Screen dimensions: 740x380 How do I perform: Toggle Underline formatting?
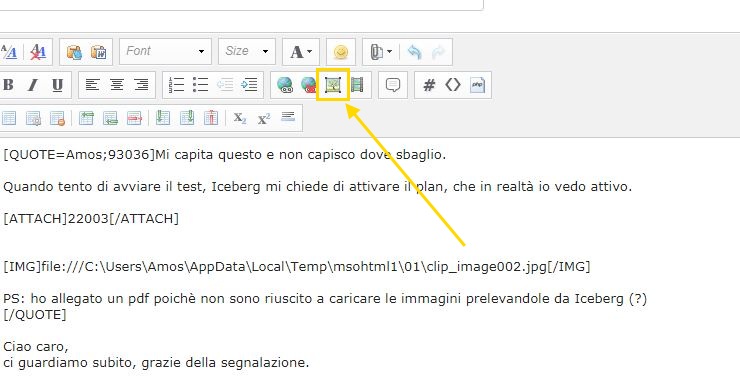[58, 85]
